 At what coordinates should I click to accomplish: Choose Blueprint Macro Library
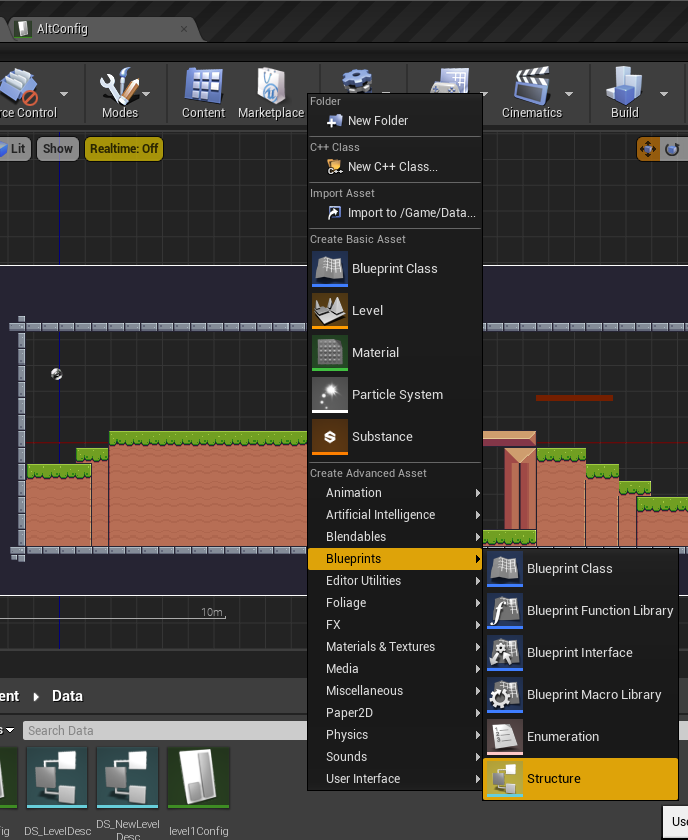point(581,695)
